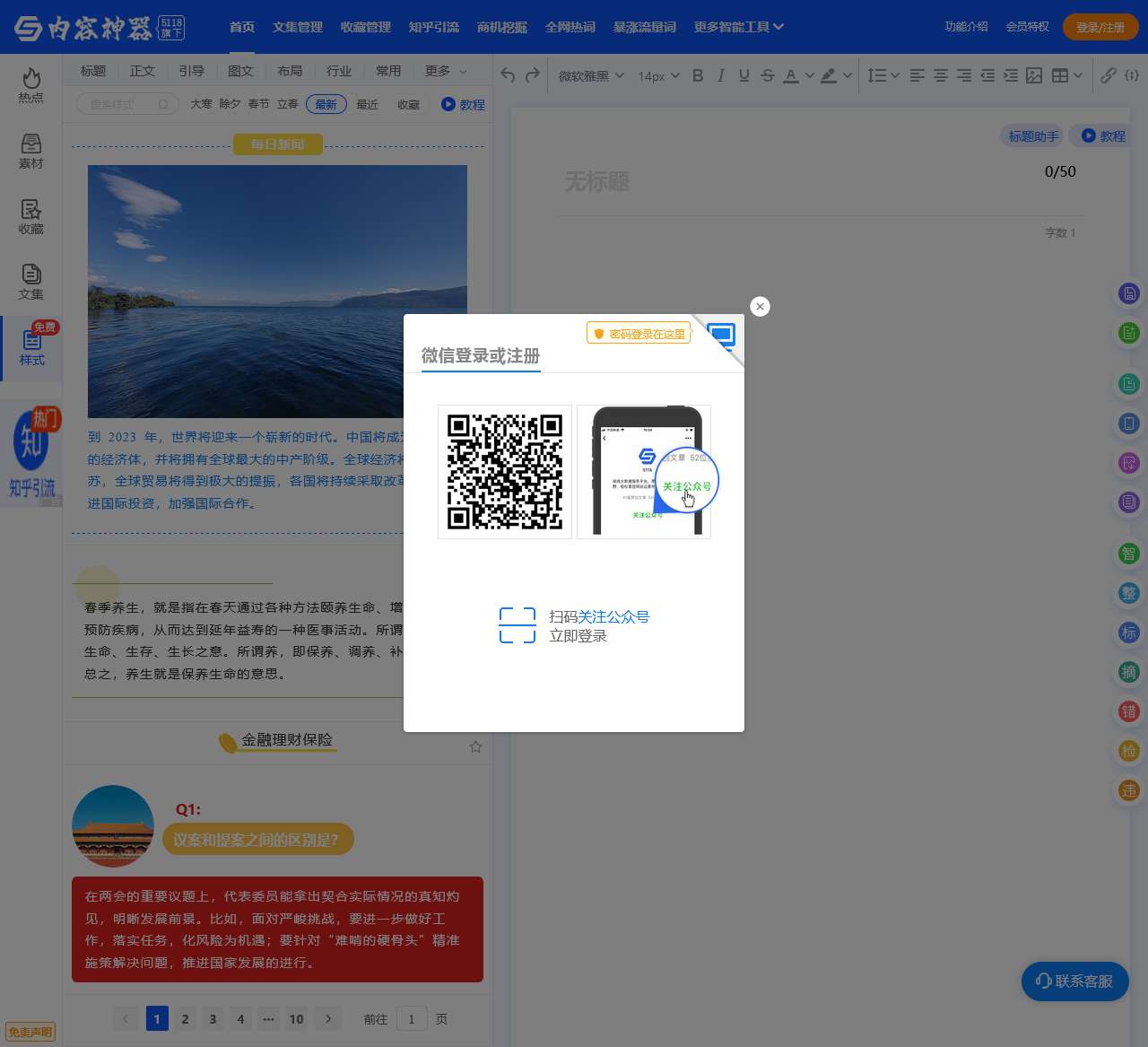Open 全网热词 in top navigation
Image resolution: width=1148 pixels, height=1047 pixels.
click(x=570, y=27)
